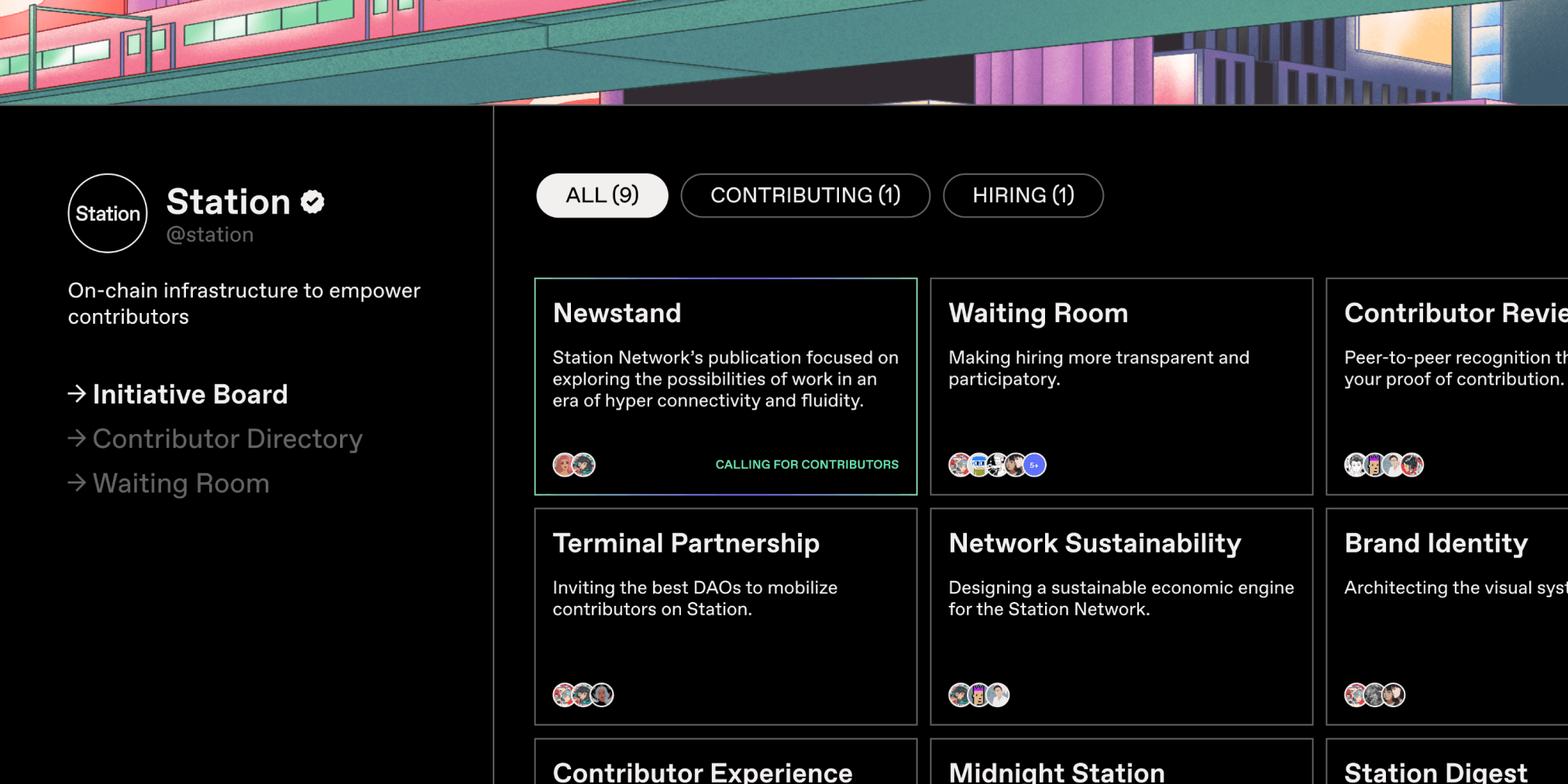Click the third avatar on Waiting Room card
The image size is (1568, 784).
(997, 465)
